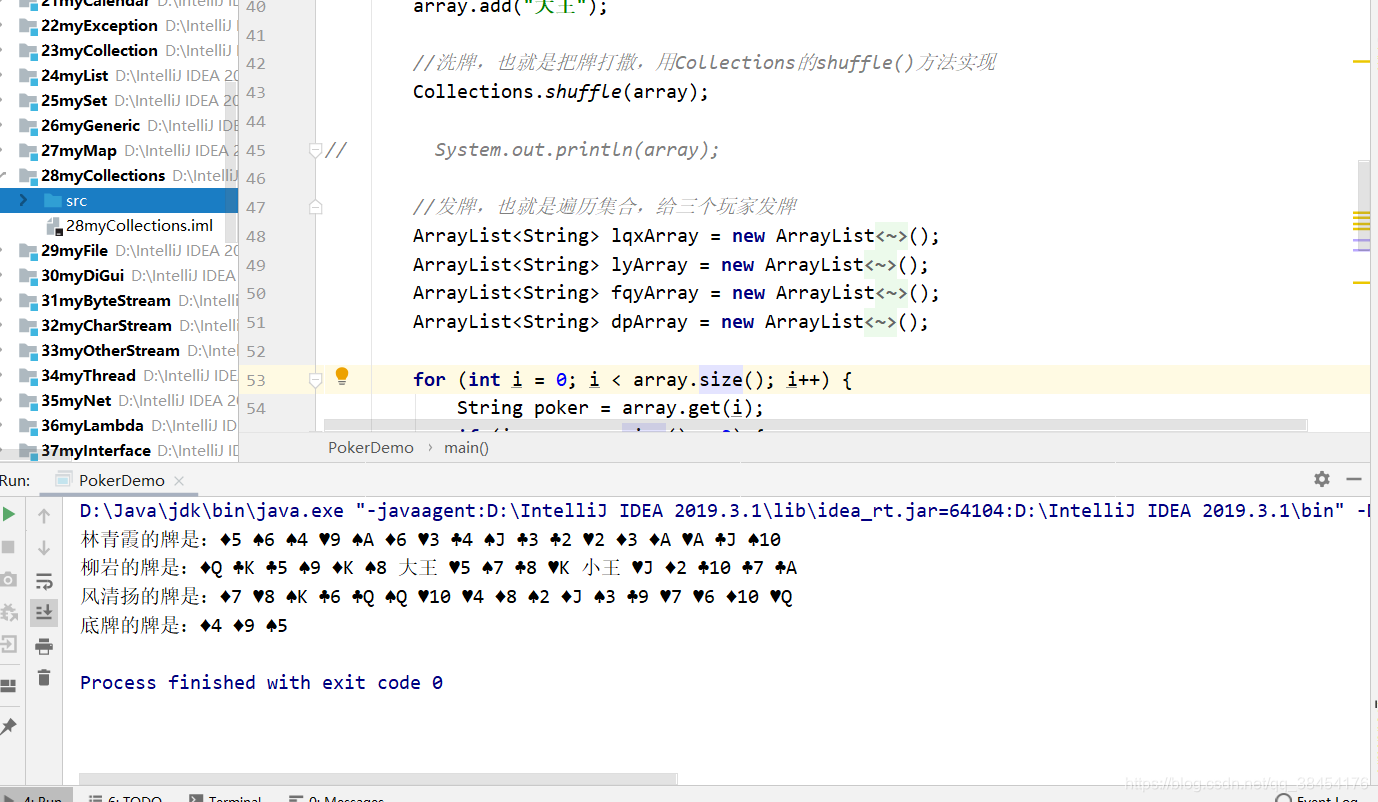The image size is (1378, 802).
Task: Click the console horizontal scrollbar
Action: point(378,778)
